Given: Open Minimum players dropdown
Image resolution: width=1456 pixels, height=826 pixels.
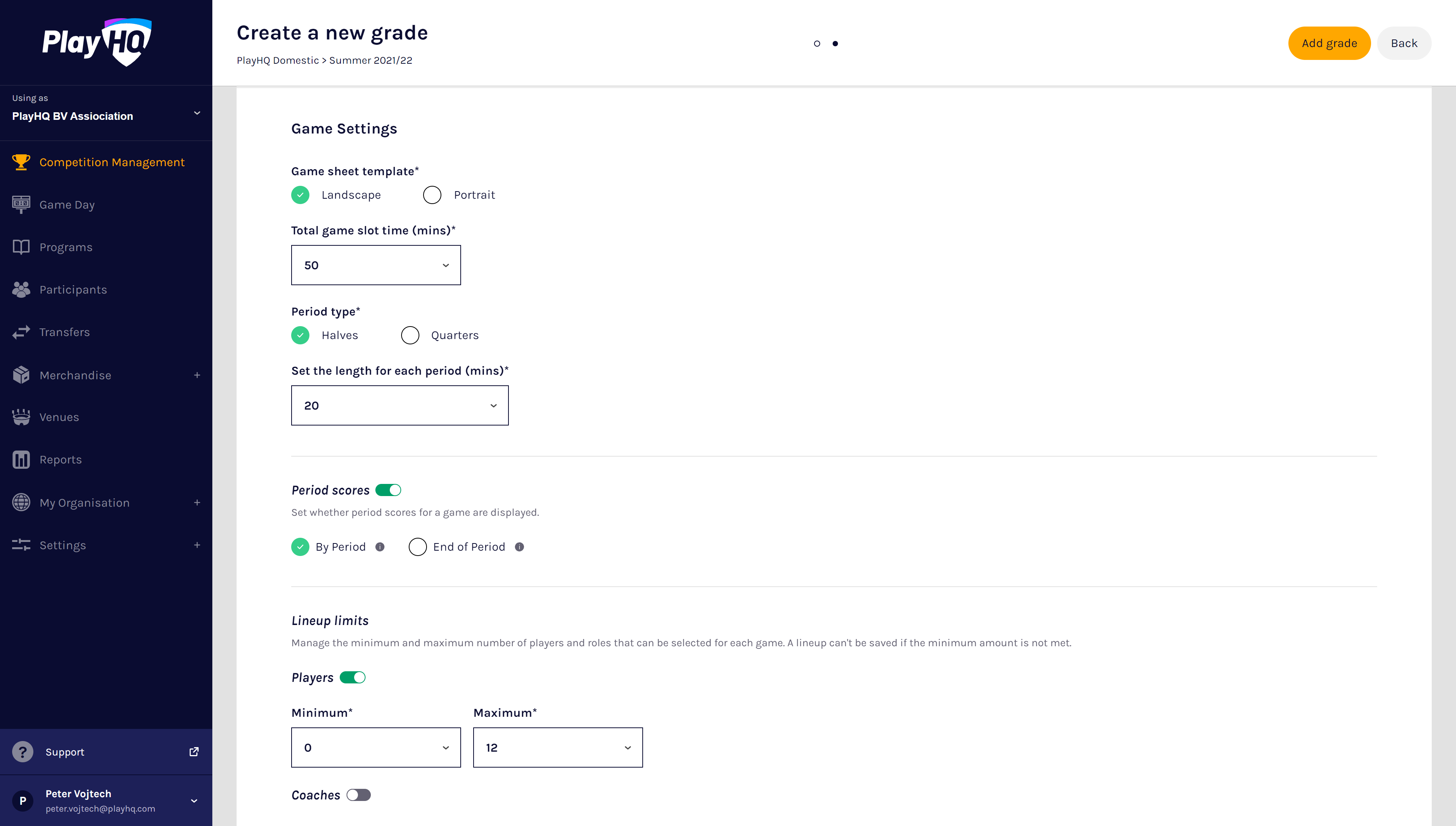Looking at the screenshot, I should pyautogui.click(x=376, y=748).
